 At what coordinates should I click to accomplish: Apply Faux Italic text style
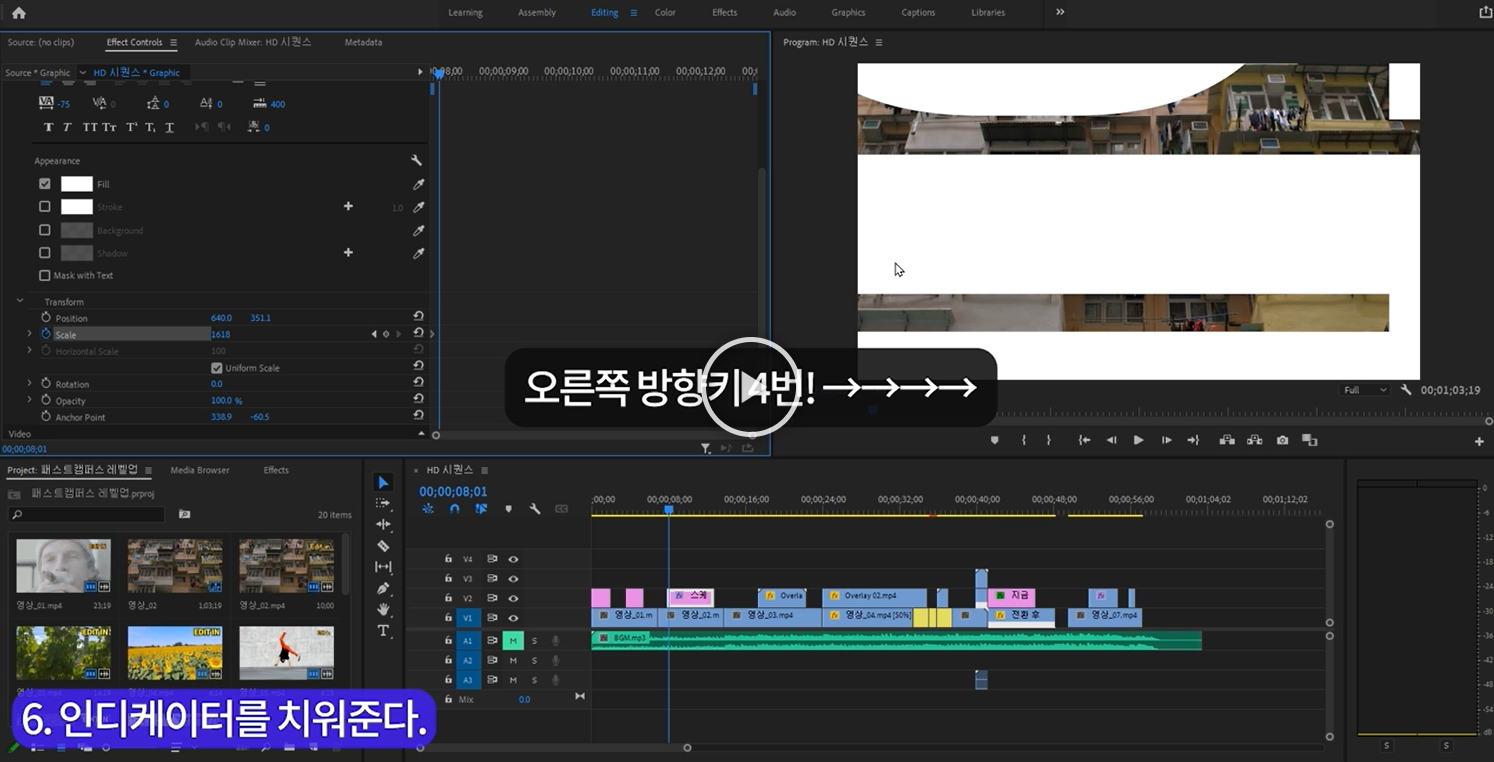[x=67, y=127]
